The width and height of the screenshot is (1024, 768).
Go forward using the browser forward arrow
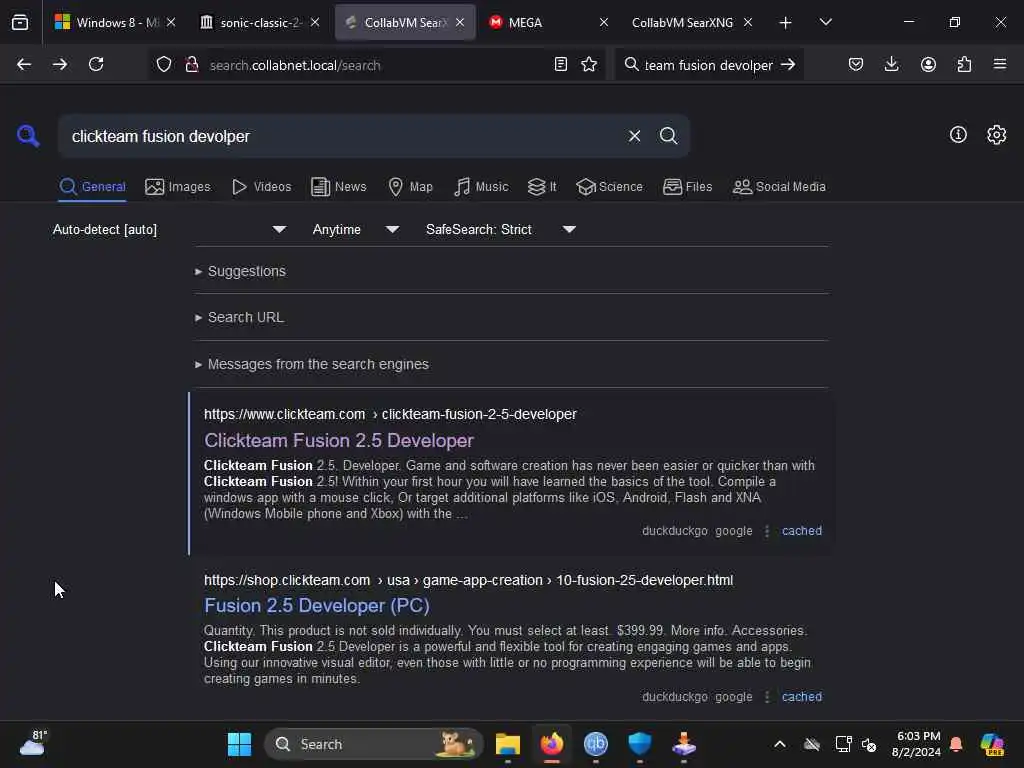pos(60,64)
